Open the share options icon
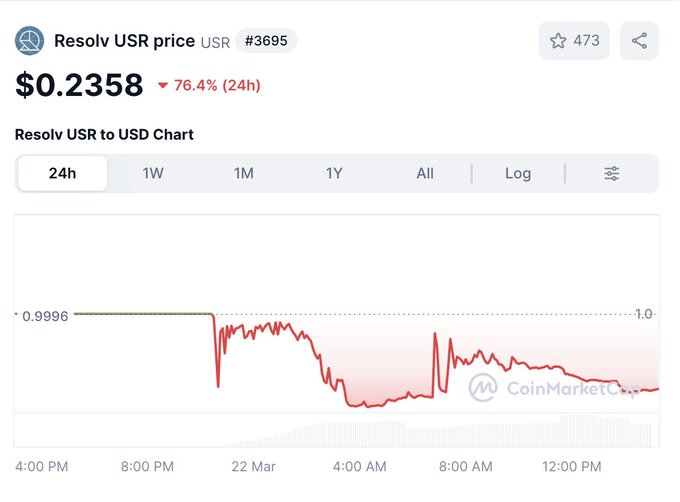 click(639, 41)
